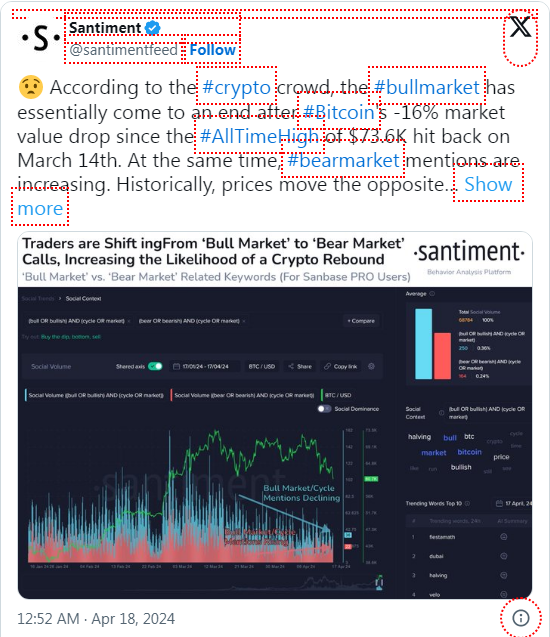Click the @santimentfeed handle
The height and width of the screenshot is (637, 550).
[123, 50]
